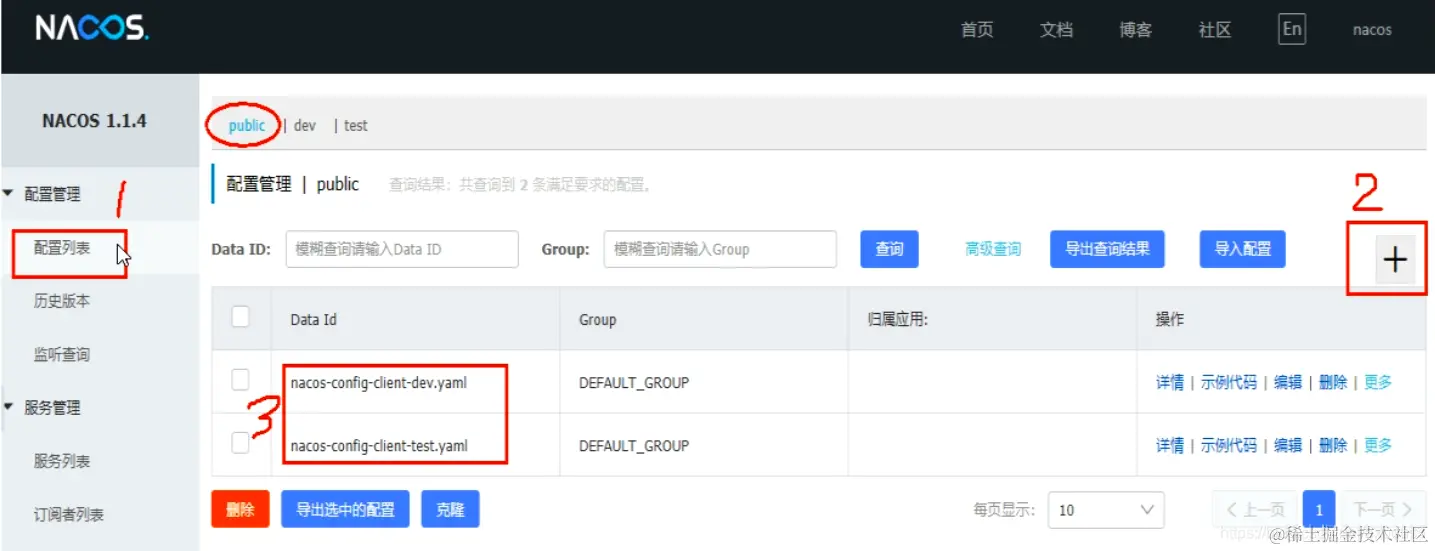Click the 查询 search button
The height and width of the screenshot is (551, 1435).
pos(890,249)
